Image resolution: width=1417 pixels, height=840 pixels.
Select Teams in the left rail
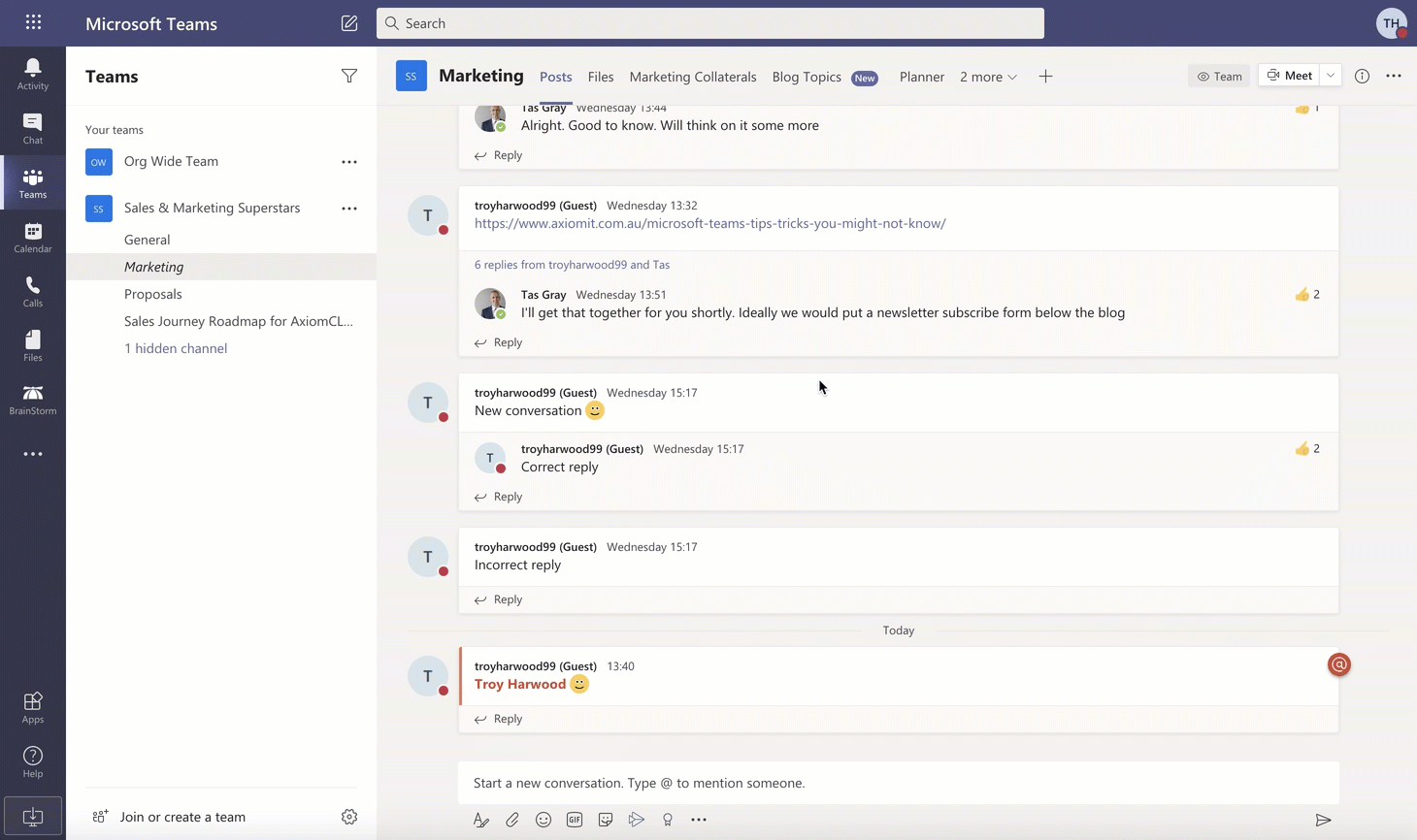[x=33, y=182]
